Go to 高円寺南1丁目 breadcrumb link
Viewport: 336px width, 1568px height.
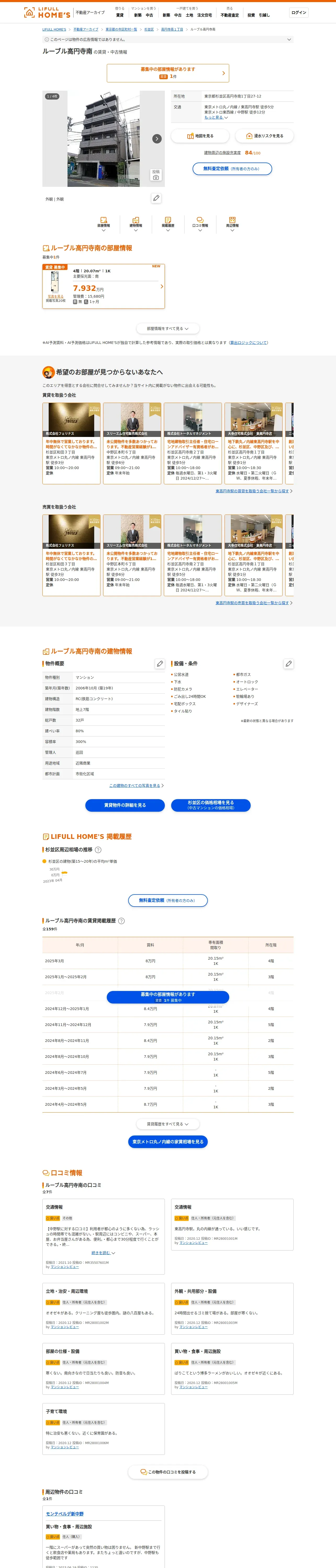pos(172,29)
